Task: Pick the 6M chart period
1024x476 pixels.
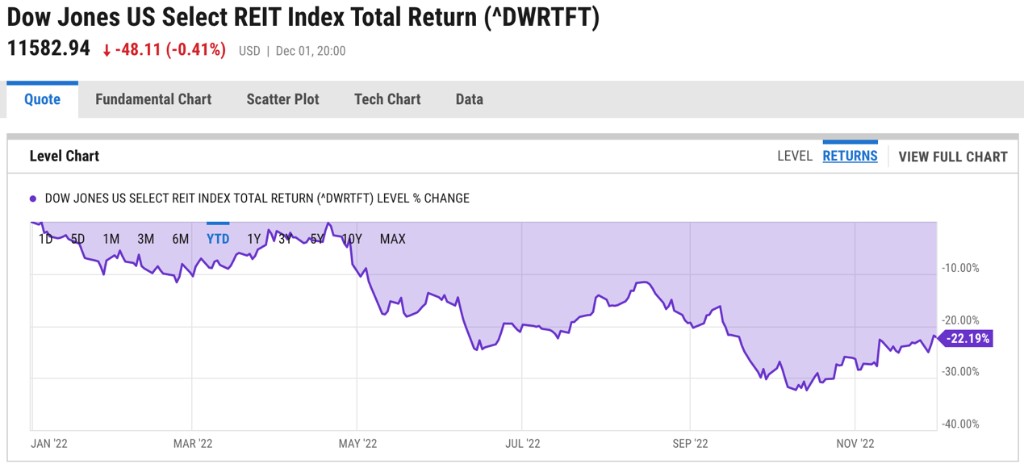Action: click(180, 239)
